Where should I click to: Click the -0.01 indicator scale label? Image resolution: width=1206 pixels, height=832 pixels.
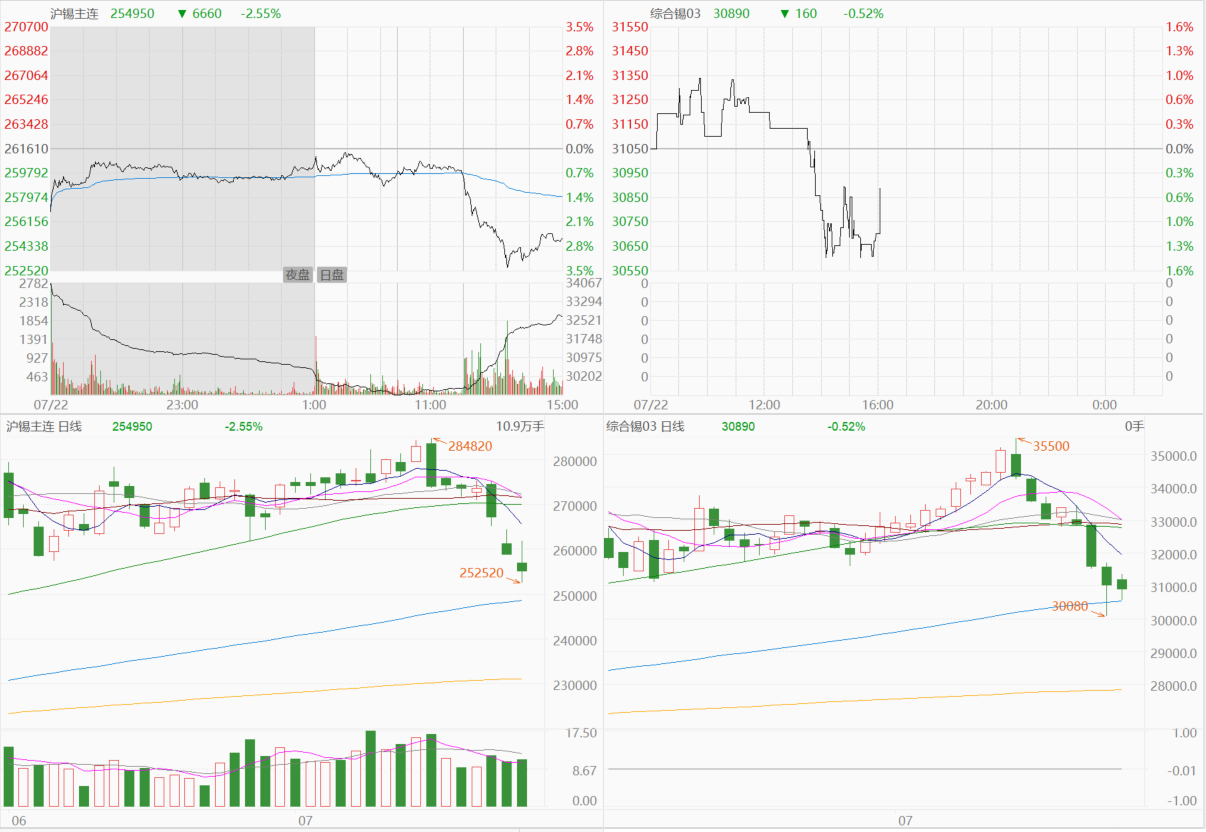[1182, 769]
